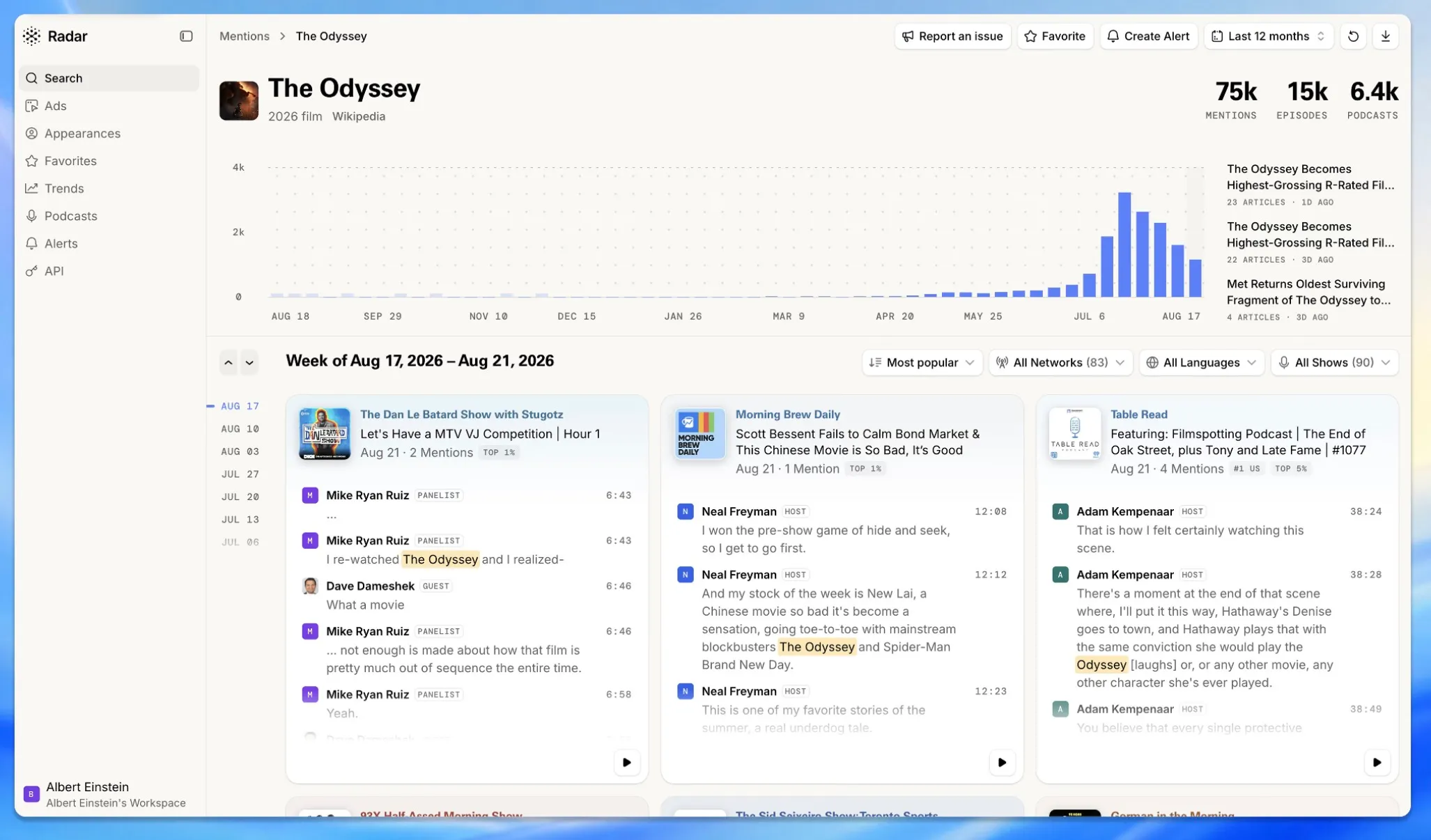Screen dimensions: 1431x840
Task: Open API in the sidebar
Action: click(109, 271)
